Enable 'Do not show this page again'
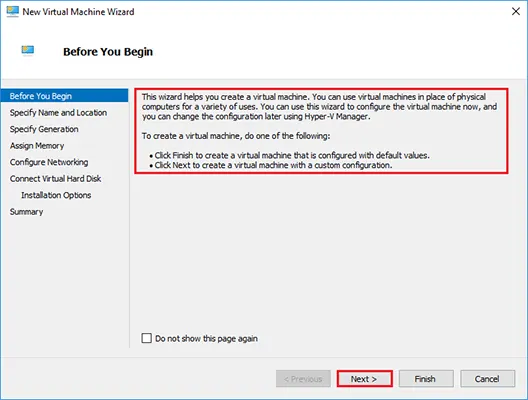528x400 pixels. 146,338
